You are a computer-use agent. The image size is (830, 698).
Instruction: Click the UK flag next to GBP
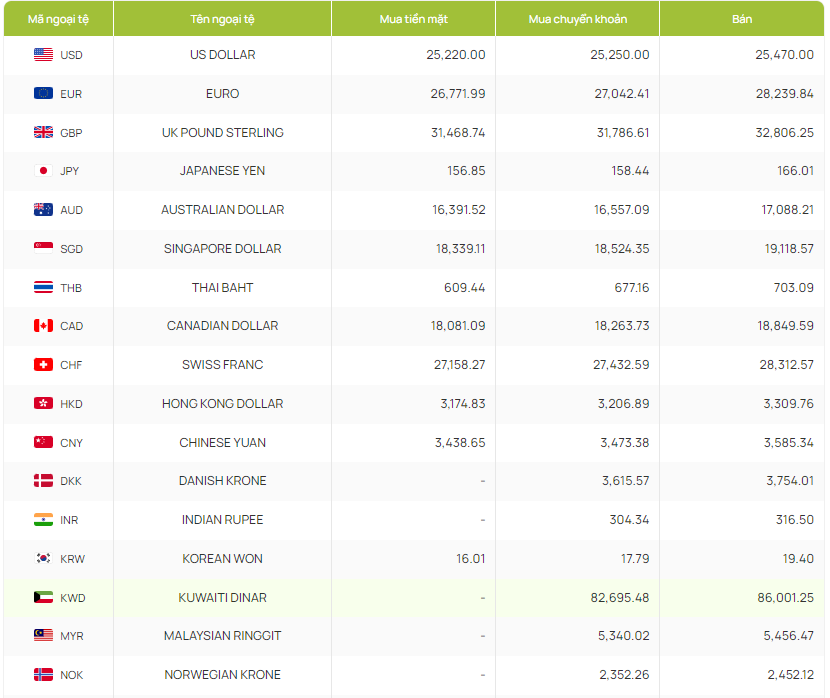[x=43, y=132]
